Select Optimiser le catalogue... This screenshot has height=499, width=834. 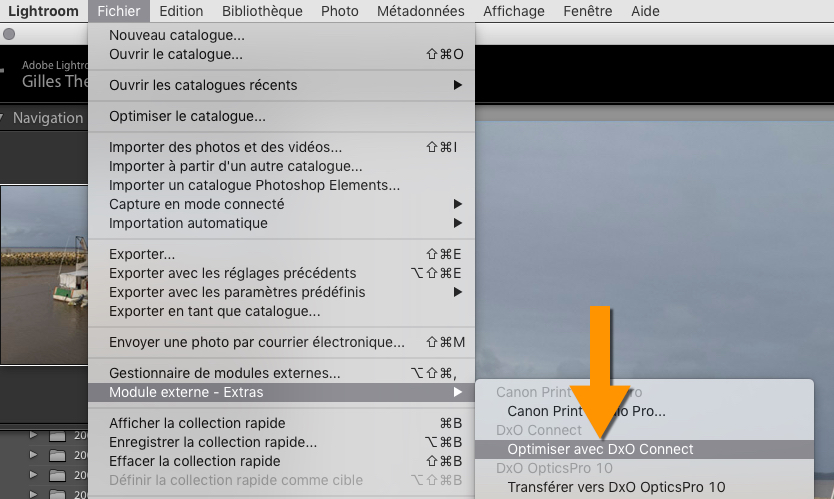pyautogui.click(x=281, y=116)
